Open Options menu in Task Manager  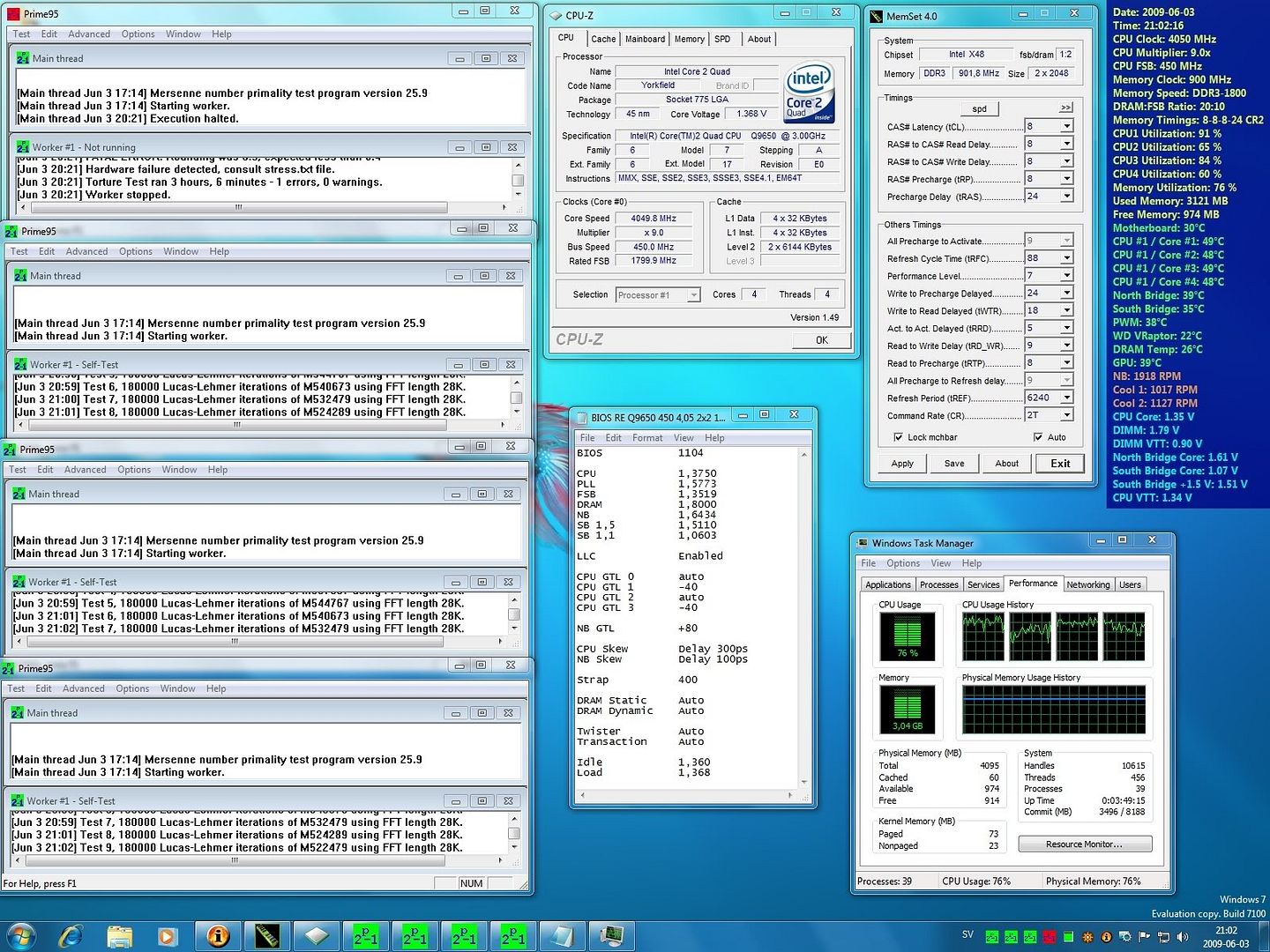coord(903,563)
